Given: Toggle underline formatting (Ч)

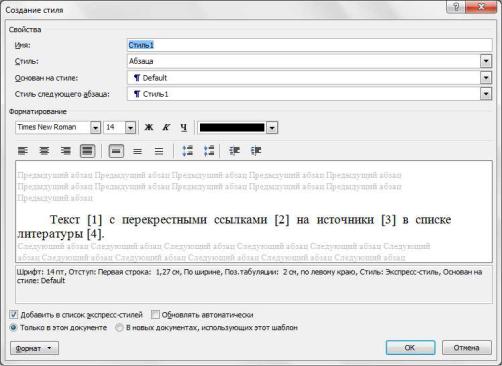Looking at the screenshot, I should coord(183,127).
